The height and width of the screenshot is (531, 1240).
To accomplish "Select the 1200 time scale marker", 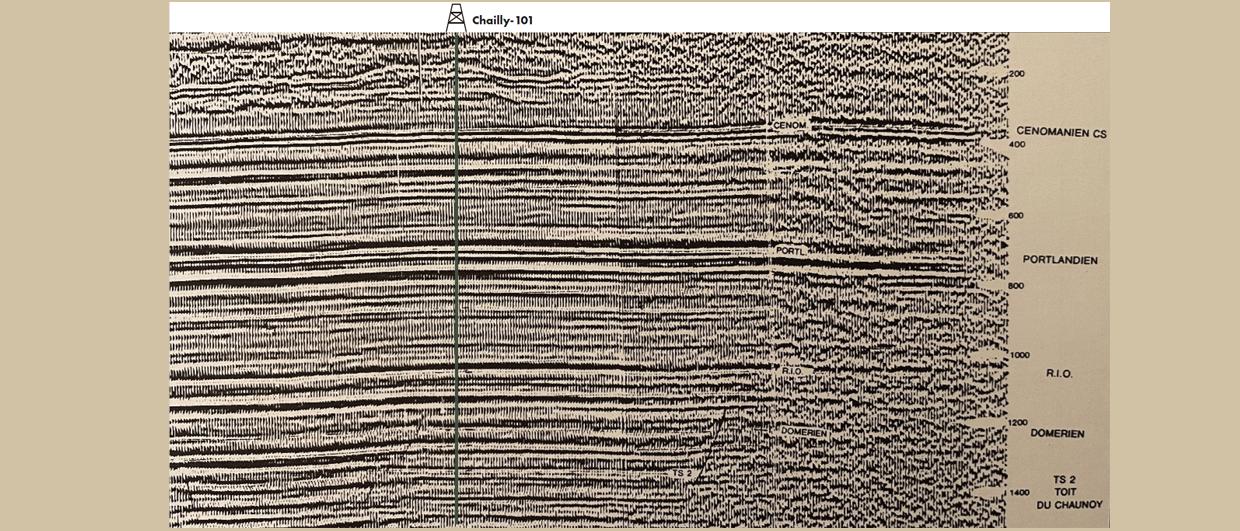I will pos(1019,423).
